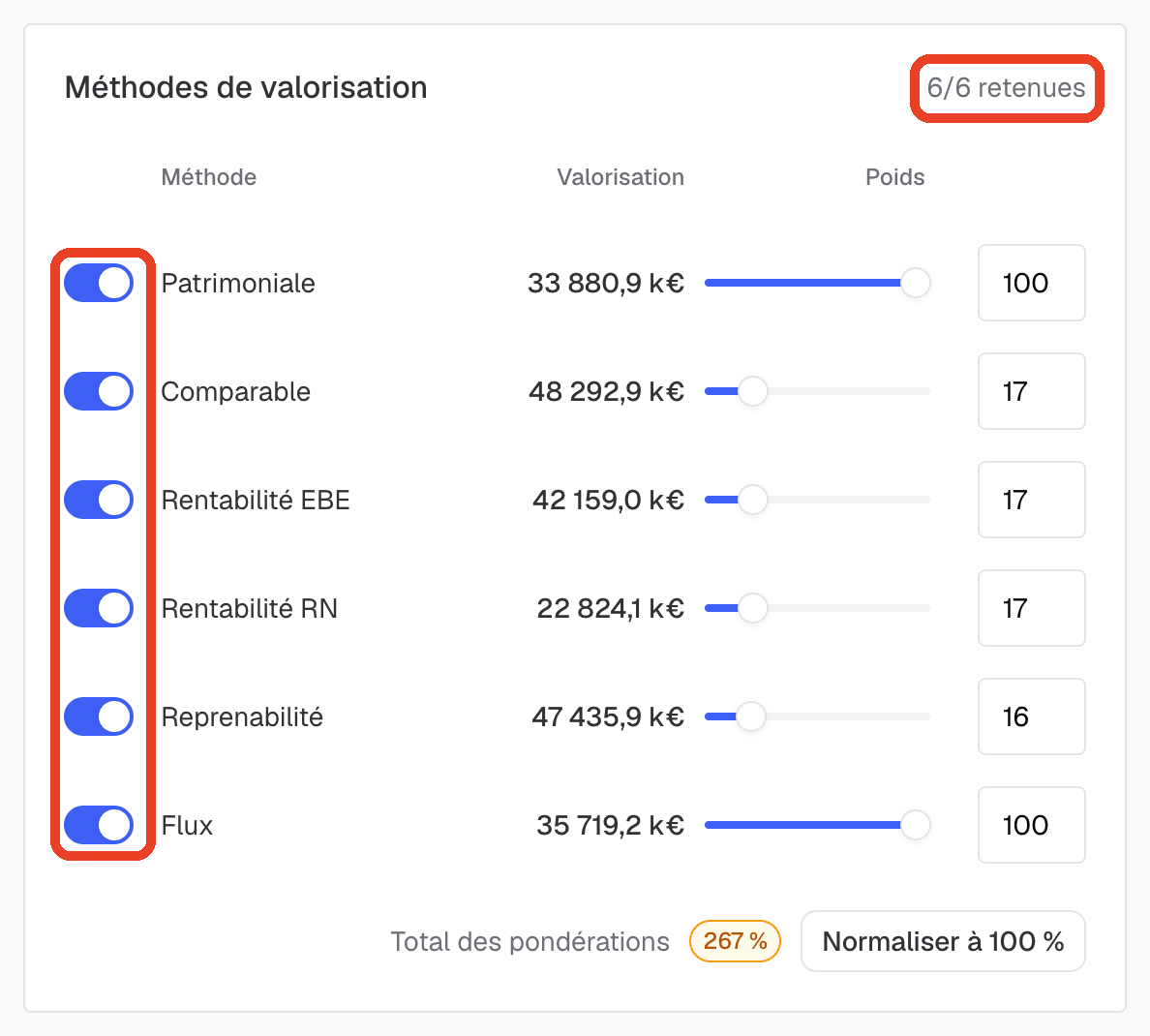Screen dimensions: 1150x1036
Task: Click the 267 % total badge
Action: pos(735,941)
